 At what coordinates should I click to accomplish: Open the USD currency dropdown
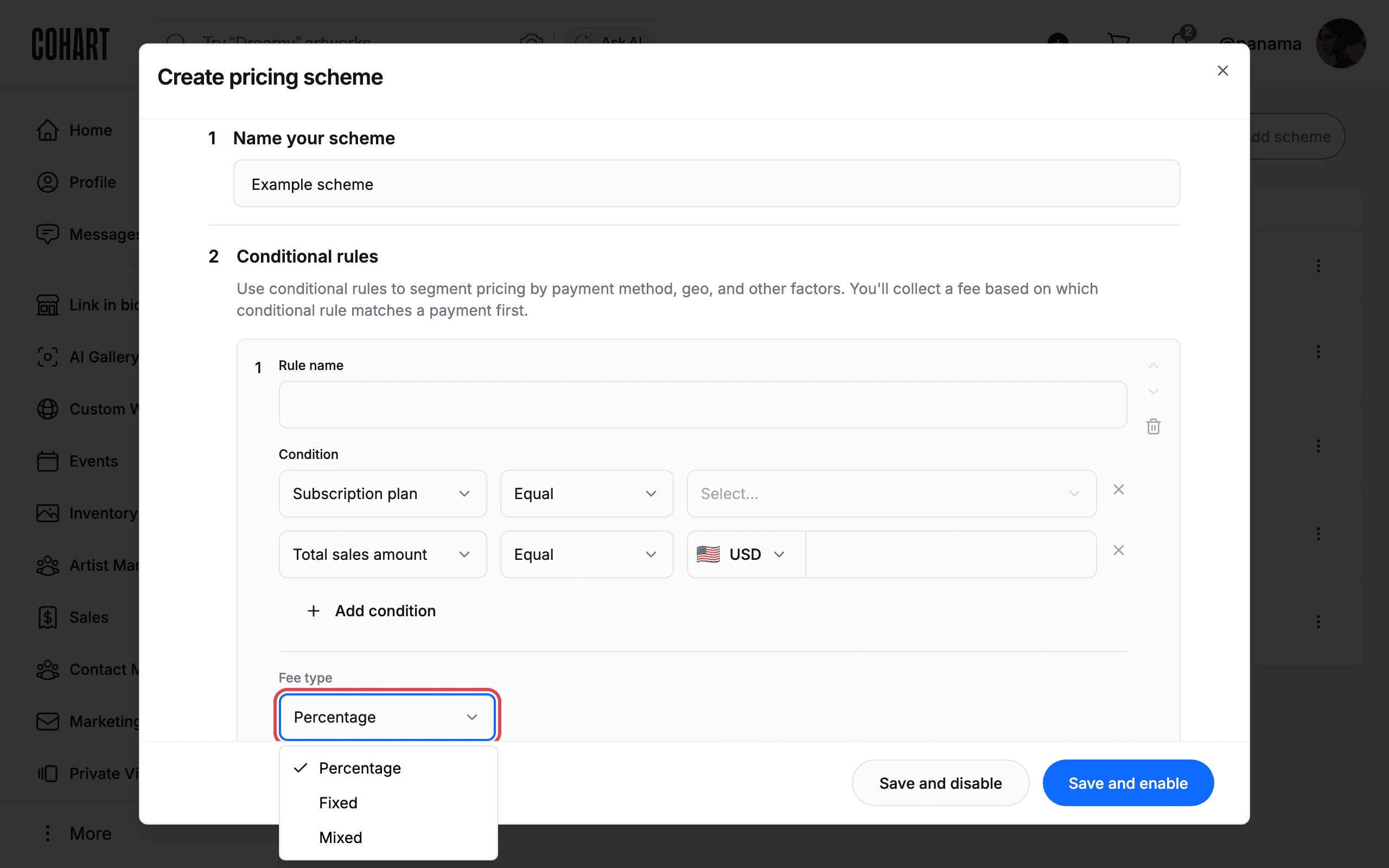[746, 554]
